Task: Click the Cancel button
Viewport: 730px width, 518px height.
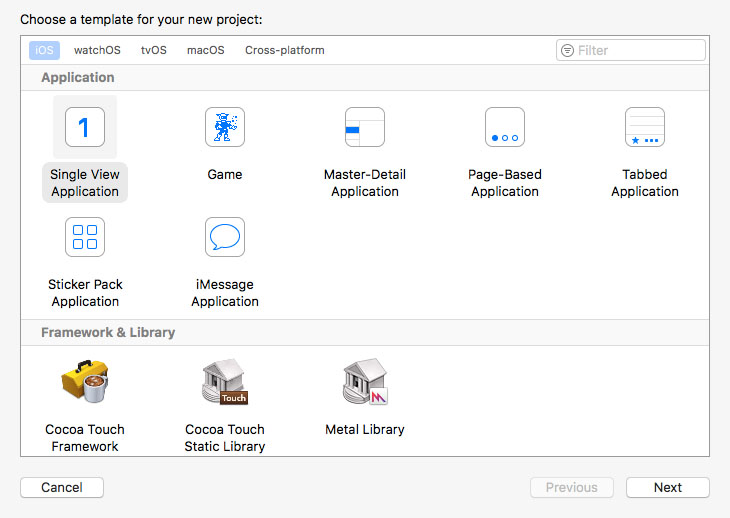Action: coord(62,487)
